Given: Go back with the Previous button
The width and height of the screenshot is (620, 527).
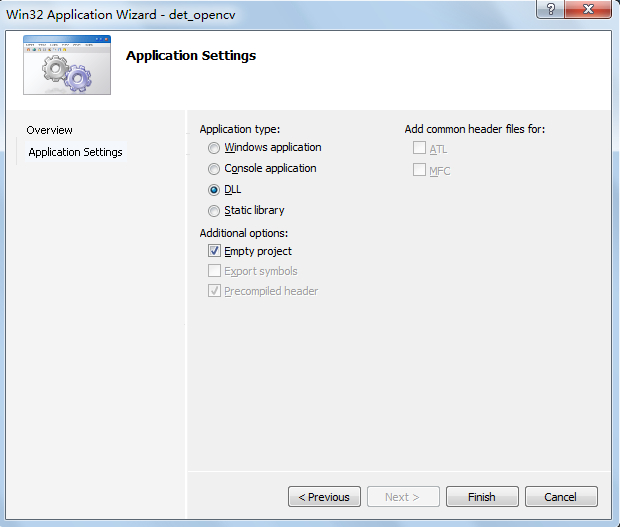Looking at the screenshot, I should point(324,497).
